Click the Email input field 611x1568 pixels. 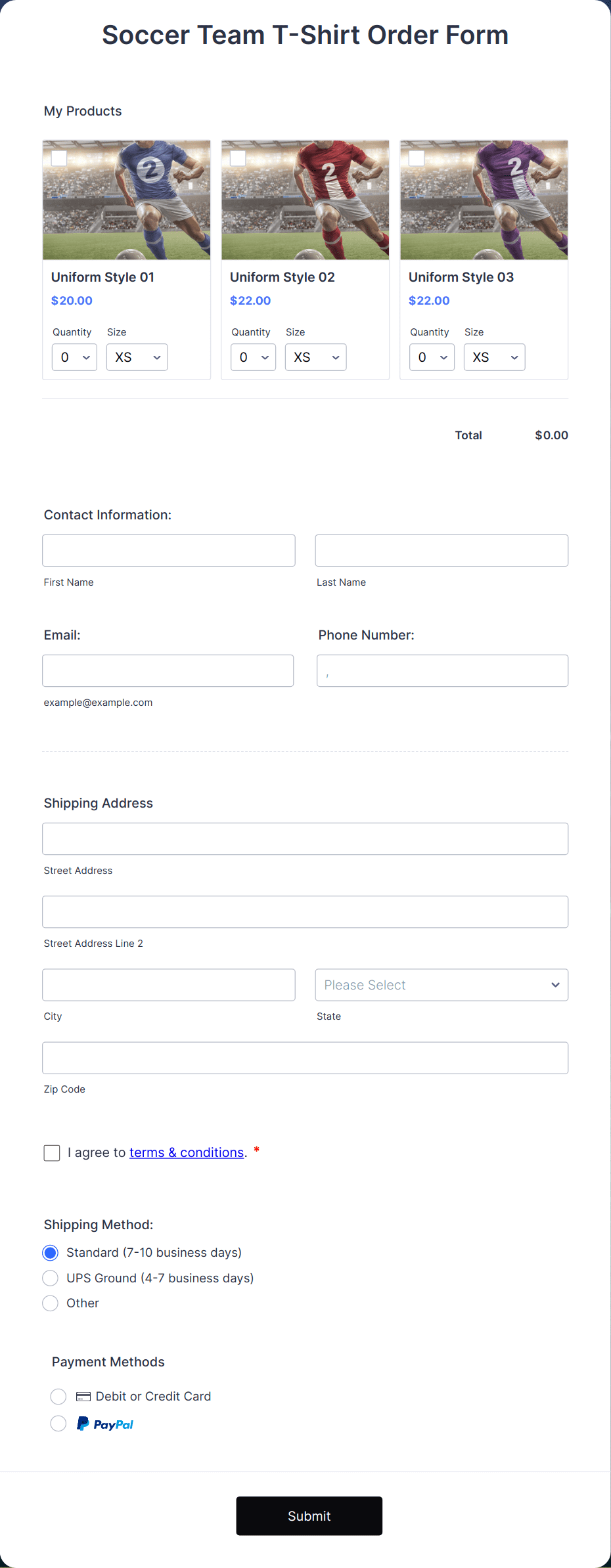pos(168,670)
